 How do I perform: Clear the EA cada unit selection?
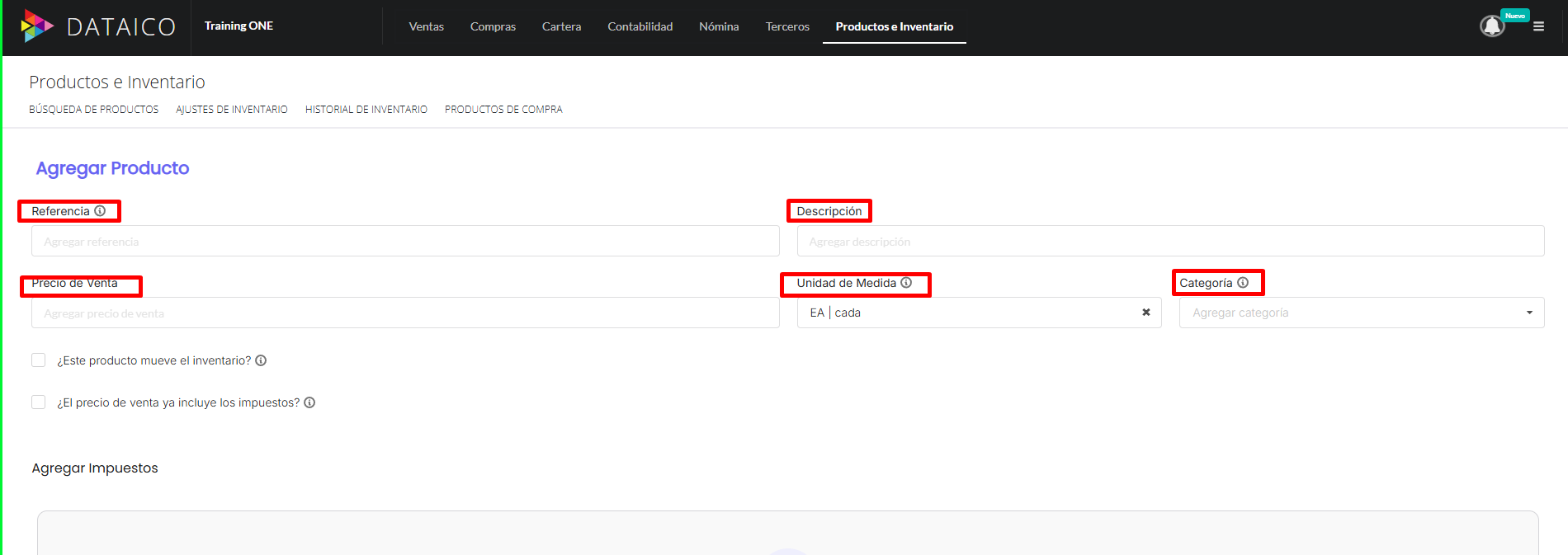[x=1145, y=313]
